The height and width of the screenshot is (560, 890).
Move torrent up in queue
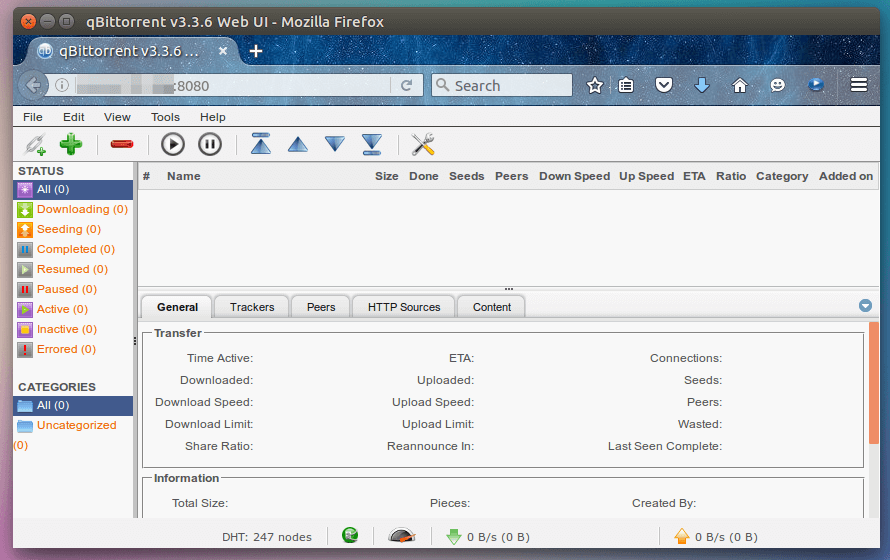click(x=297, y=144)
